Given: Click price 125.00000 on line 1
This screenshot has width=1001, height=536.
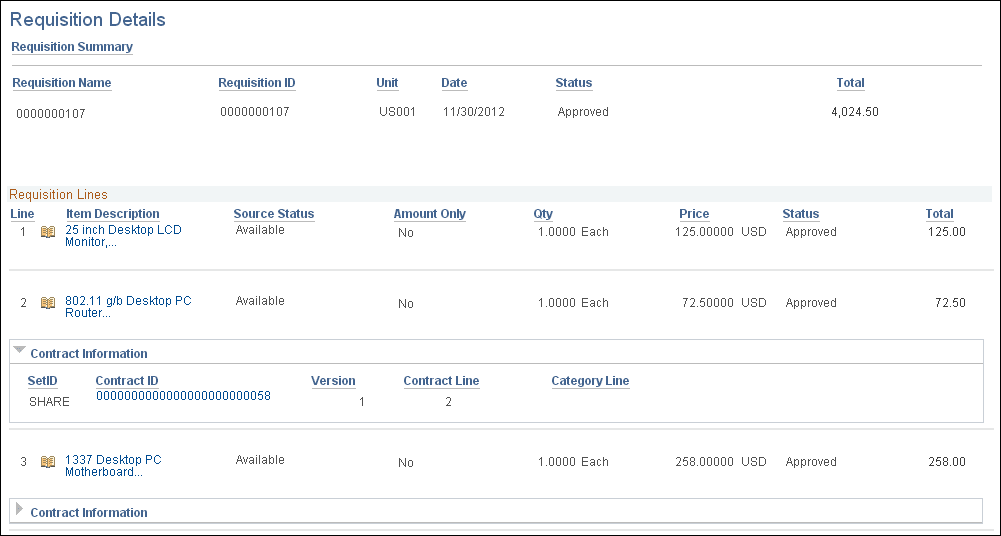Looking at the screenshot, I should [x=704, y=232].
